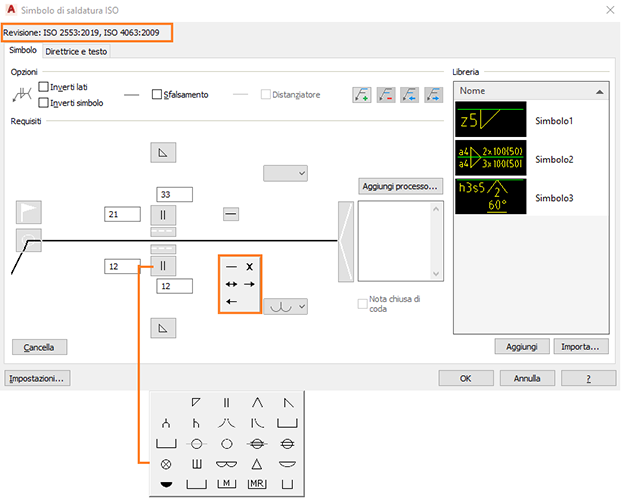
Task: Click upper angle triangle button
Action: pyautogui.click(x=163, y=152)
